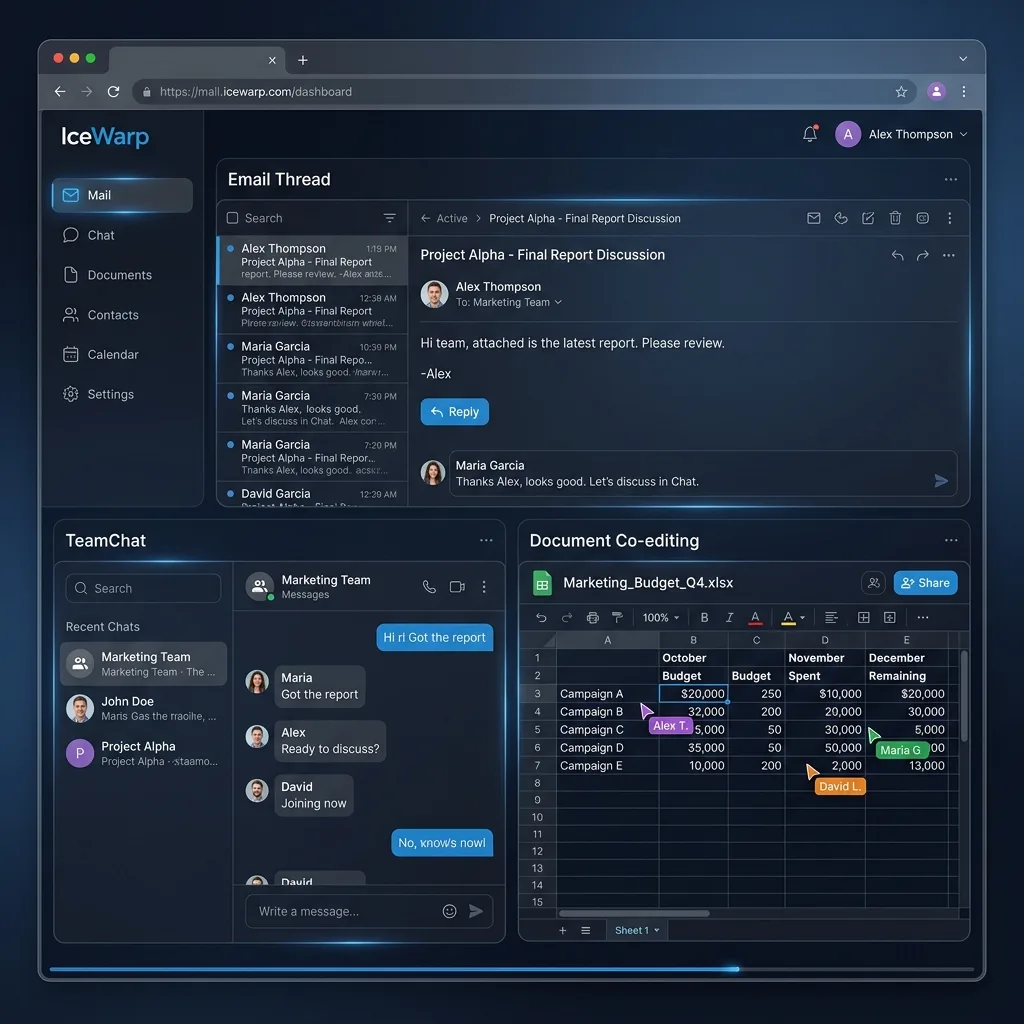Expand the To: Marketing Team recipients chevron
This screenshot has height=1024, width=1024.
tap(558, 302)
